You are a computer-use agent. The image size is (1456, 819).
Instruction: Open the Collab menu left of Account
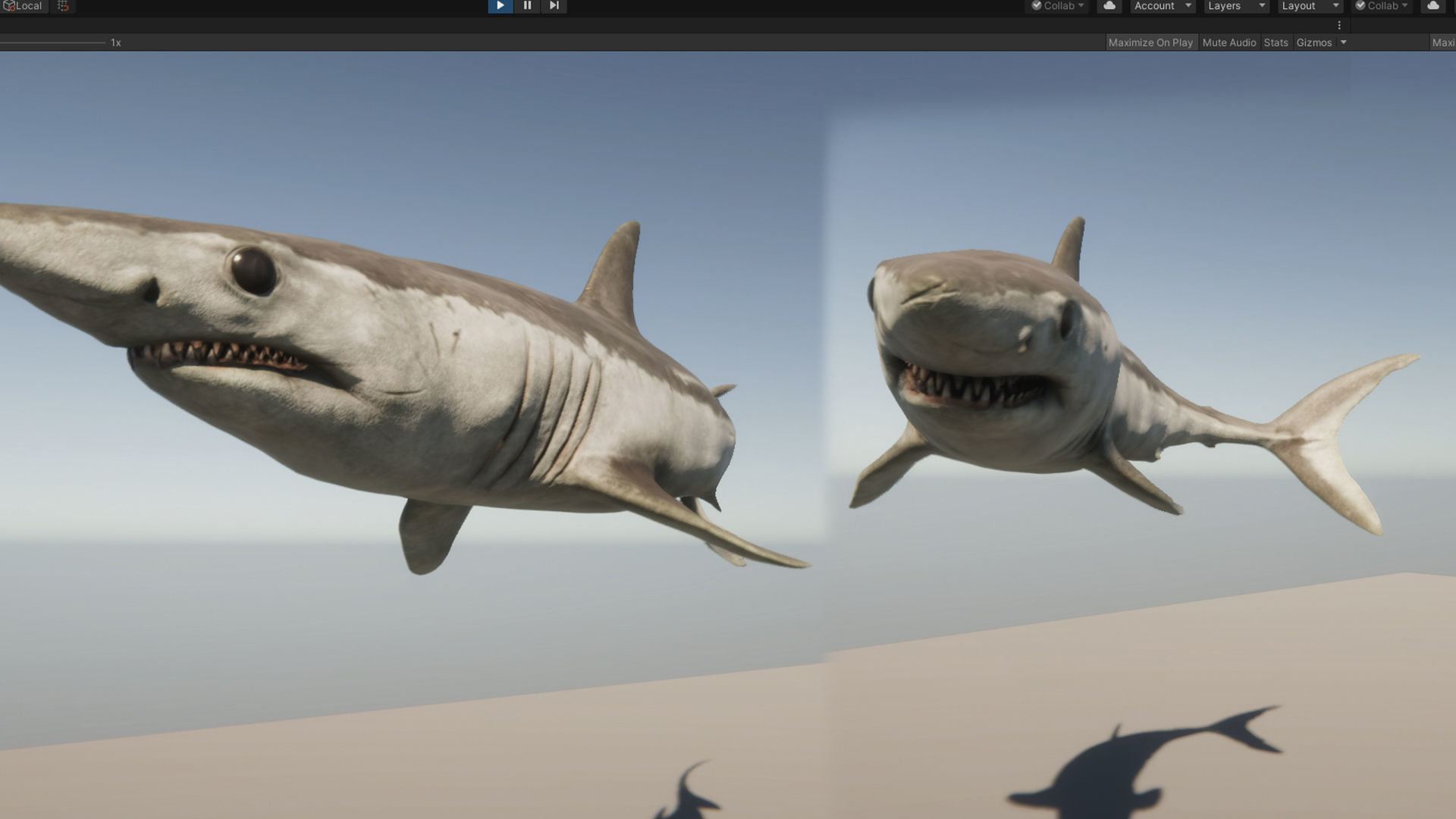(x=1058, y=6)
